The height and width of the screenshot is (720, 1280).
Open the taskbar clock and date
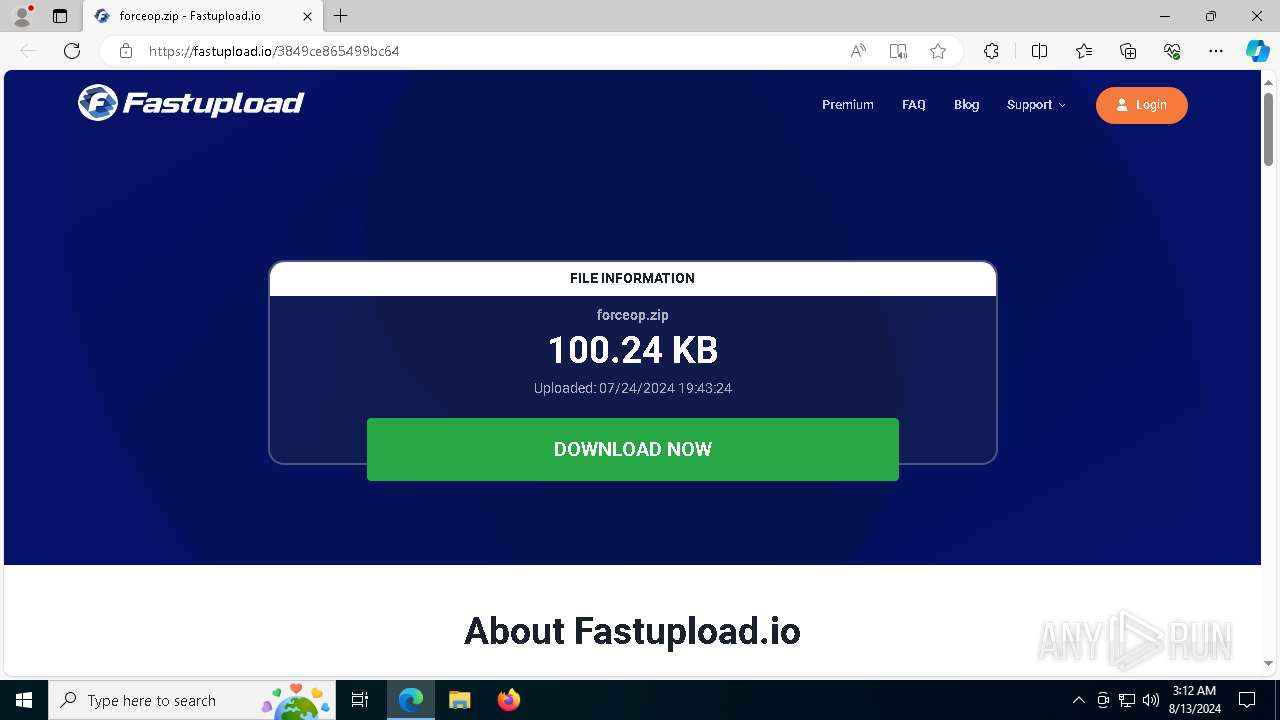point(1194,700)
